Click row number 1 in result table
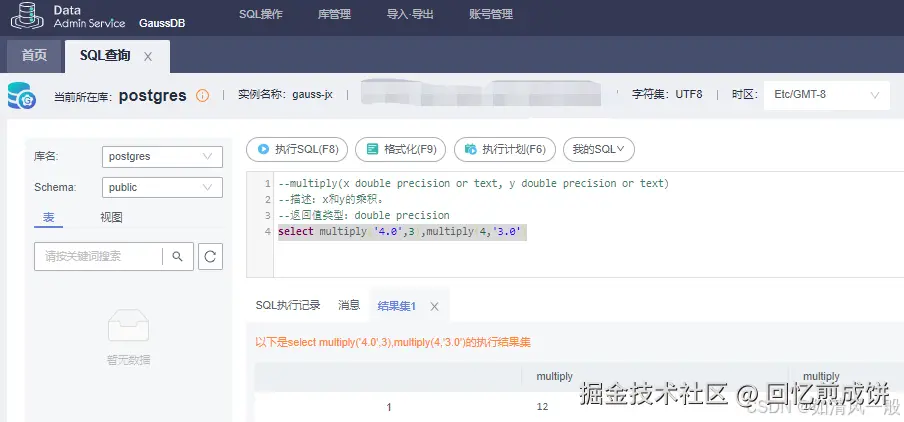904x422 pixels. pos(389,407)
